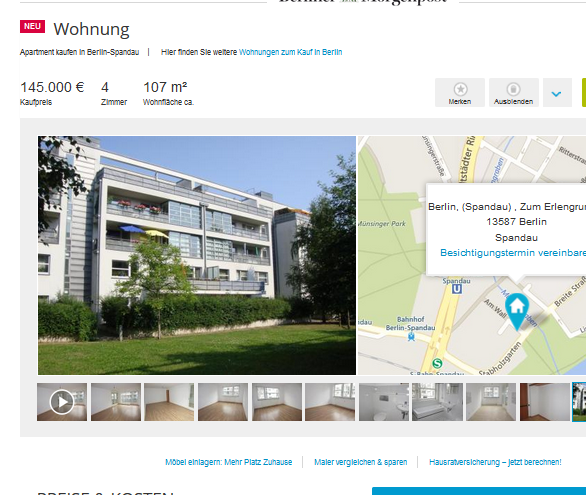Open Möbel einlagern: Mehr Platz Zuhause link
Screen dimensions: 586x495
(x=229, y=462)
